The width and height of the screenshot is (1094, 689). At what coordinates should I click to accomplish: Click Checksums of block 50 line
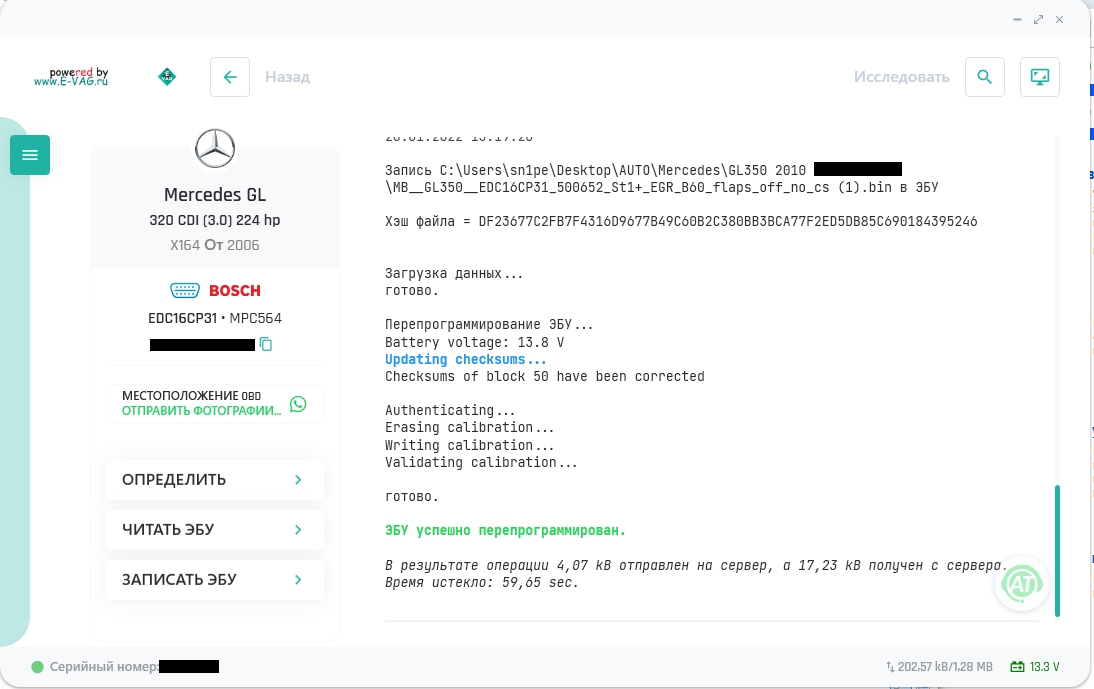click(x=544, y=377)
